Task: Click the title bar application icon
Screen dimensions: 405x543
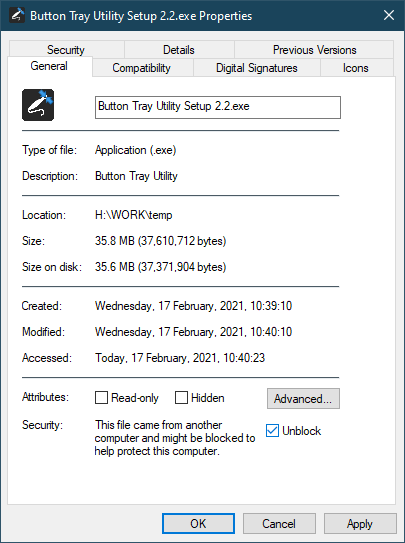Action: pyautogui.click(x=17, y=15)
